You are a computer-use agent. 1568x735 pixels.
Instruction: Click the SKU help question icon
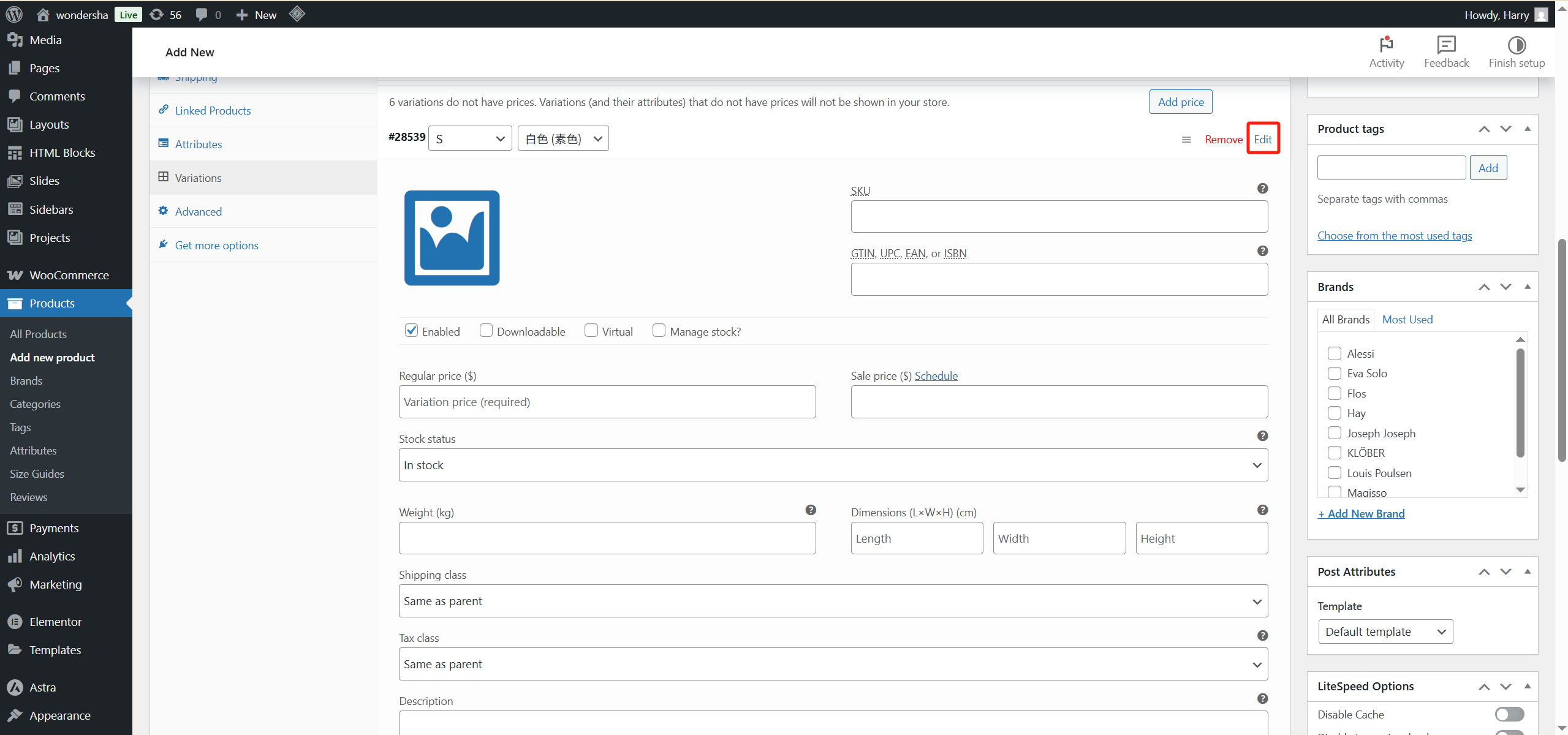(1262, 189)
